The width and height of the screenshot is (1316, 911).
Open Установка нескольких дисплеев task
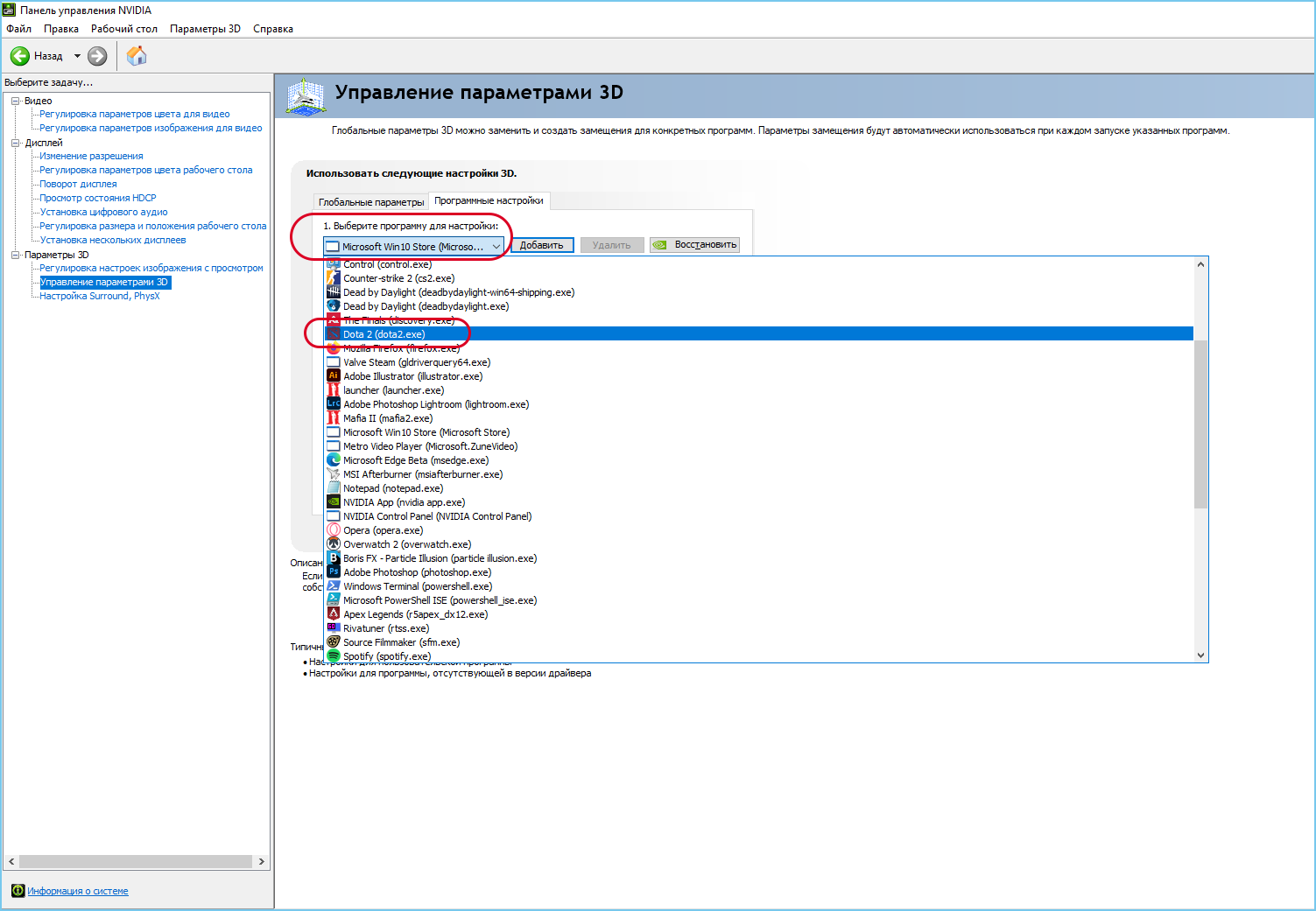pos(113,240)
